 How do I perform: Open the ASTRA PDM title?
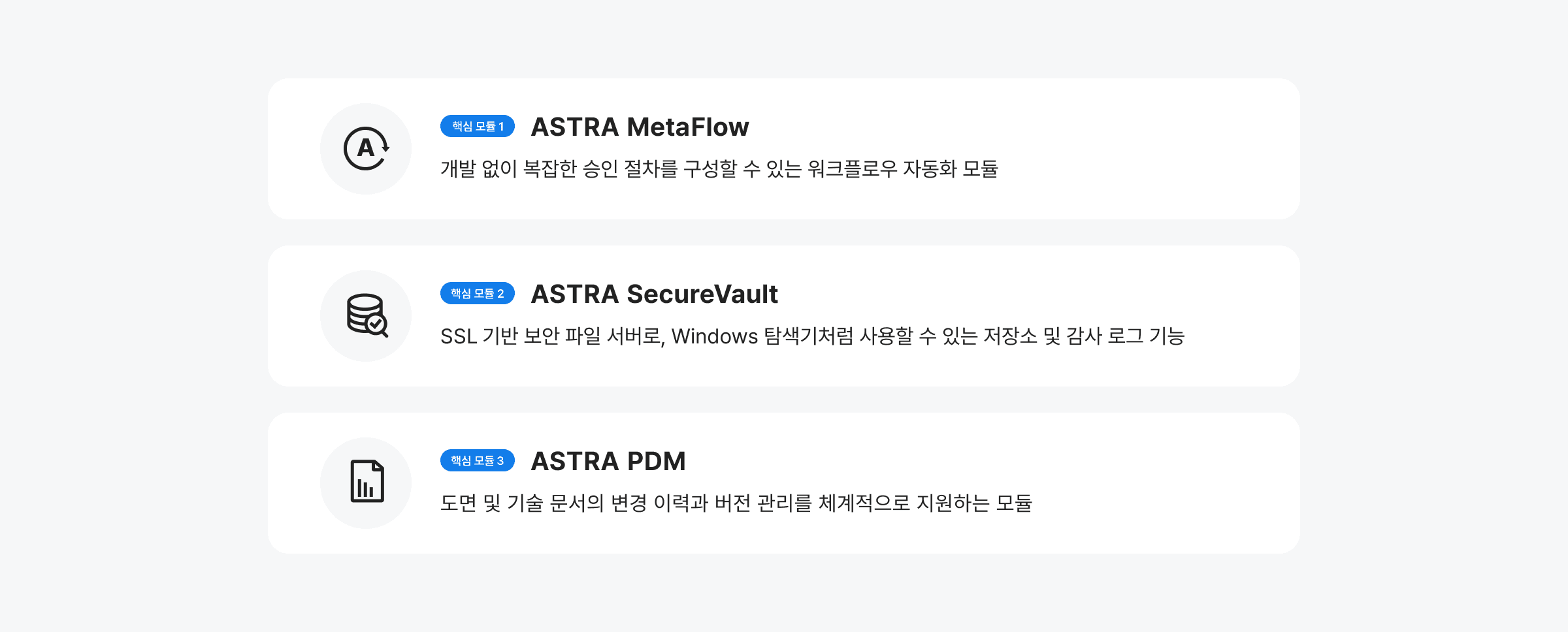[608, 461]
